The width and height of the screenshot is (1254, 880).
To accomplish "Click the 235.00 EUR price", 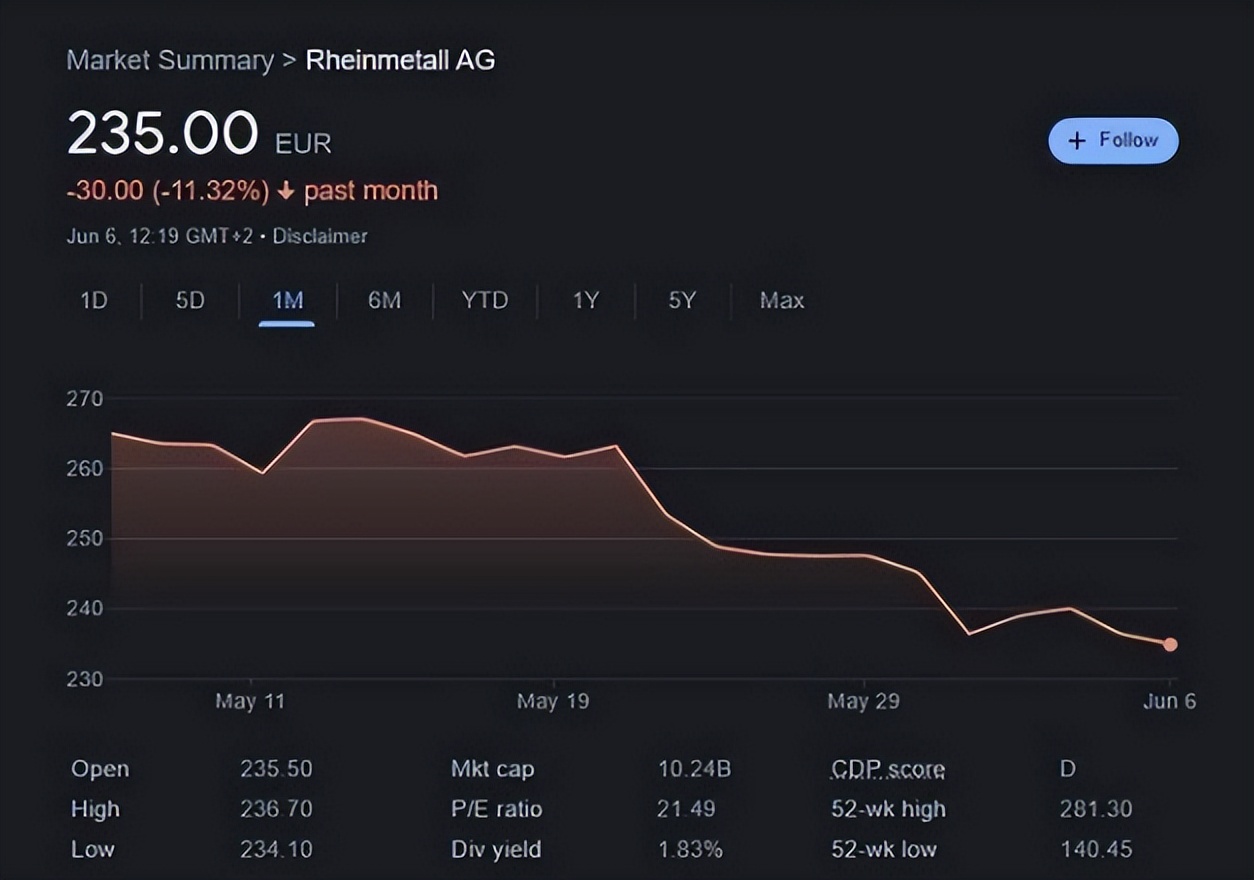I will coord(163,135).
